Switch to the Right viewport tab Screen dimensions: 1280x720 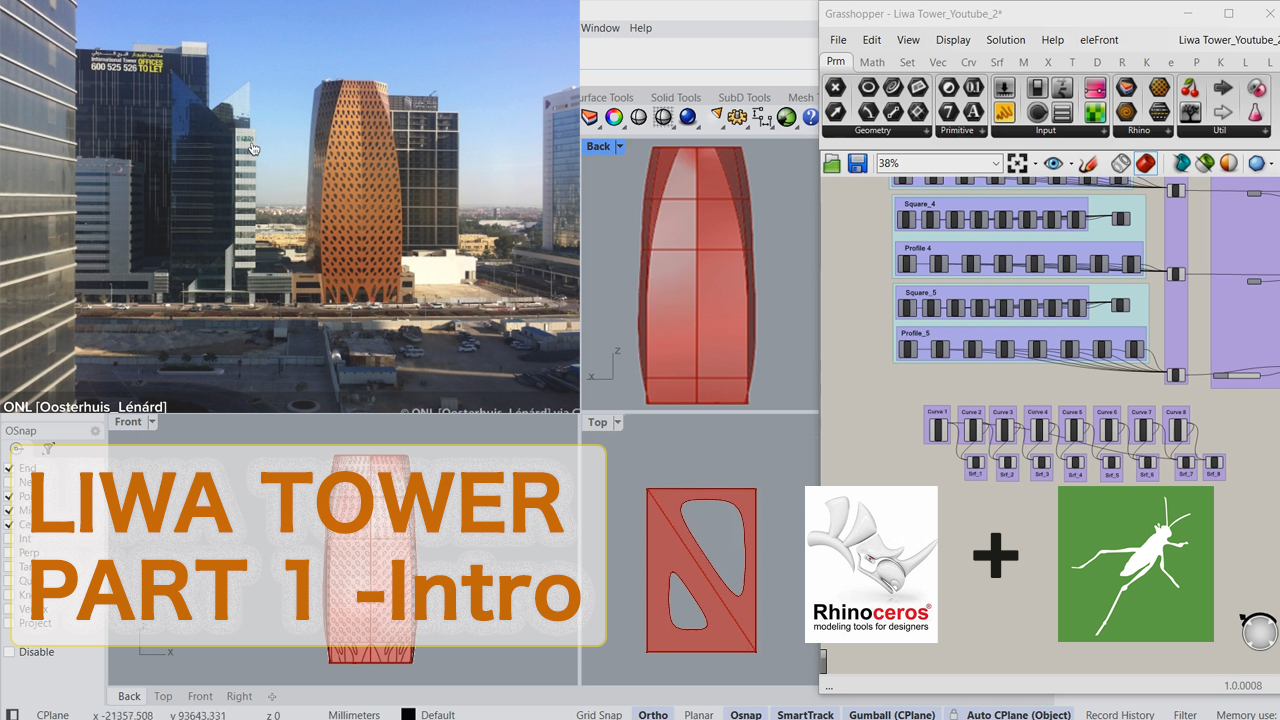tap(239, 696)
